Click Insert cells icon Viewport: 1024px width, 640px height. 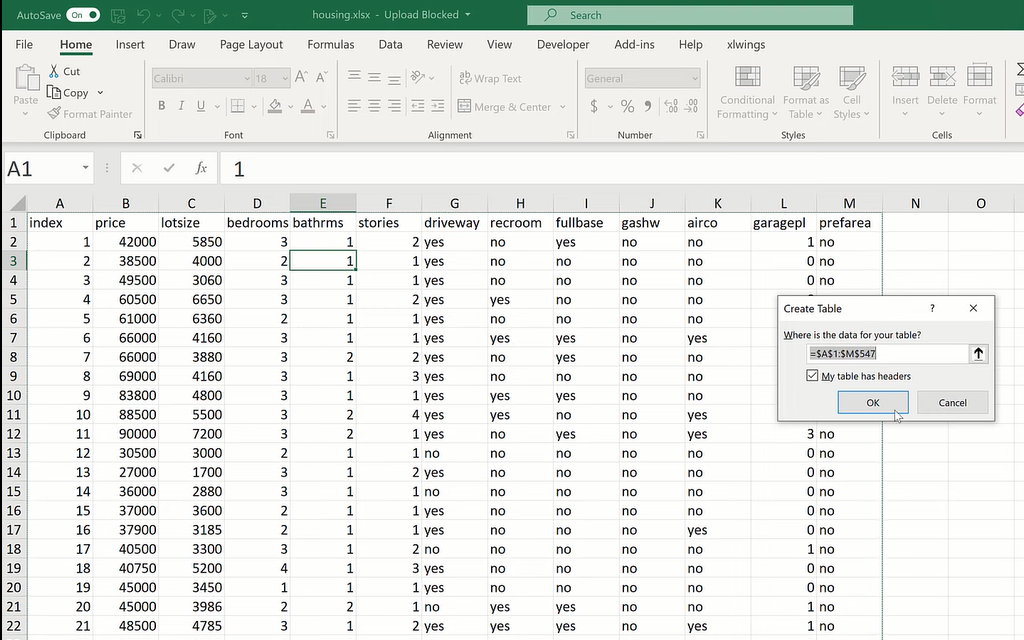[905, 77]
